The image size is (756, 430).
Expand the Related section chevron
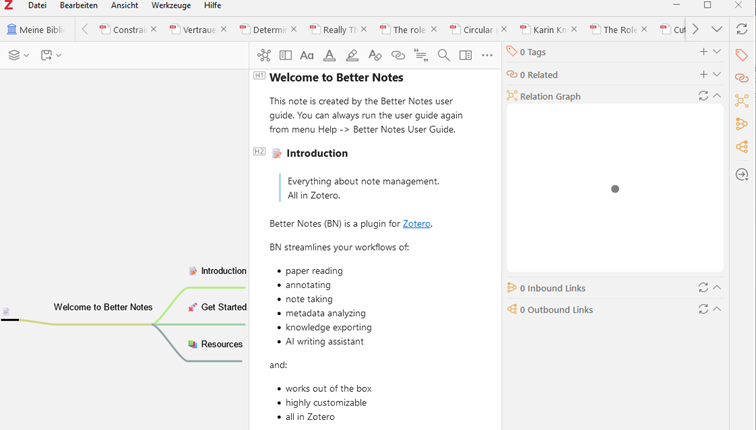(717, 74)
